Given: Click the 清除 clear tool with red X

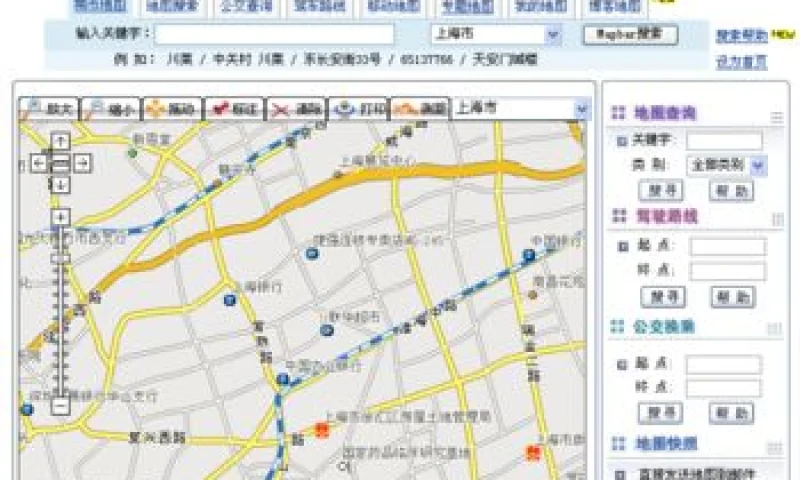Looking at the screenshot, I should tap(296, 109).
